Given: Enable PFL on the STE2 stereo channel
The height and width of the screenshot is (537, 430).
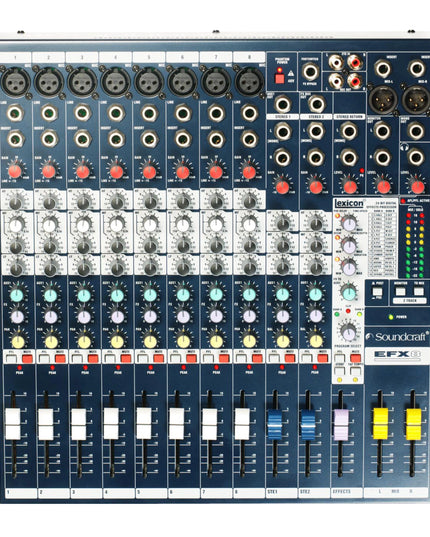Looking at the screenshot, I should pyautogui.click(x=306, y=359).
